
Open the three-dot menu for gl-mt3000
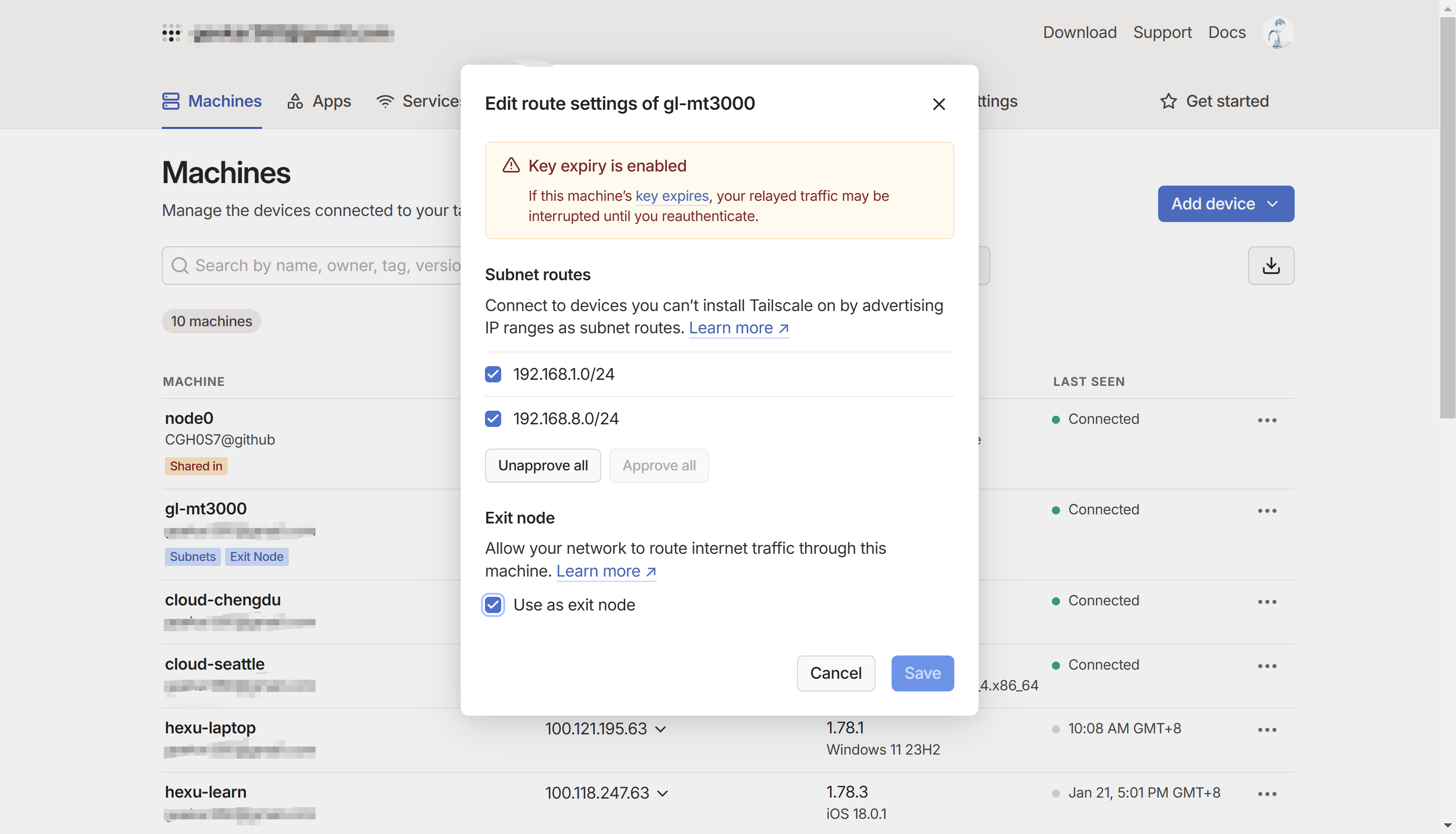1266,510
